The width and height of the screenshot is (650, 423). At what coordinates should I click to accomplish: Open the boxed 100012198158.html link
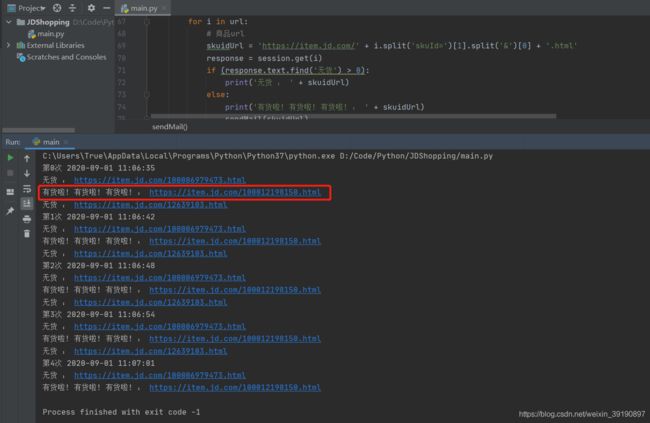pos(235,192)
